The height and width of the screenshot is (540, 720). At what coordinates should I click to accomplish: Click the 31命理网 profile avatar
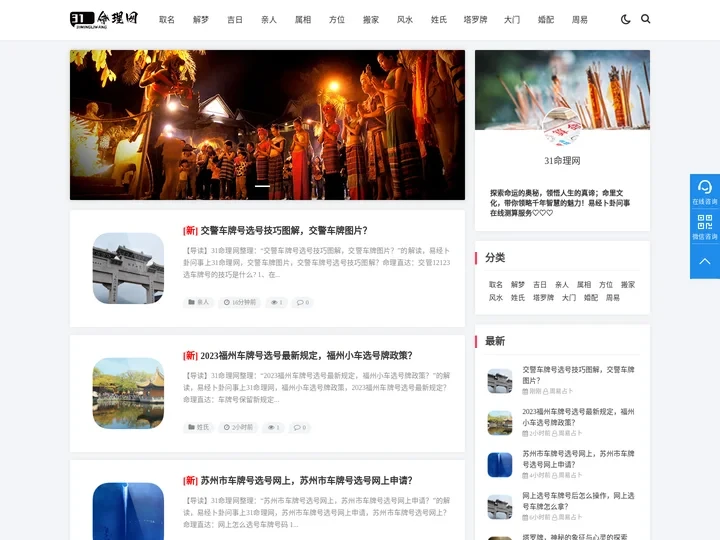(562, 127)
